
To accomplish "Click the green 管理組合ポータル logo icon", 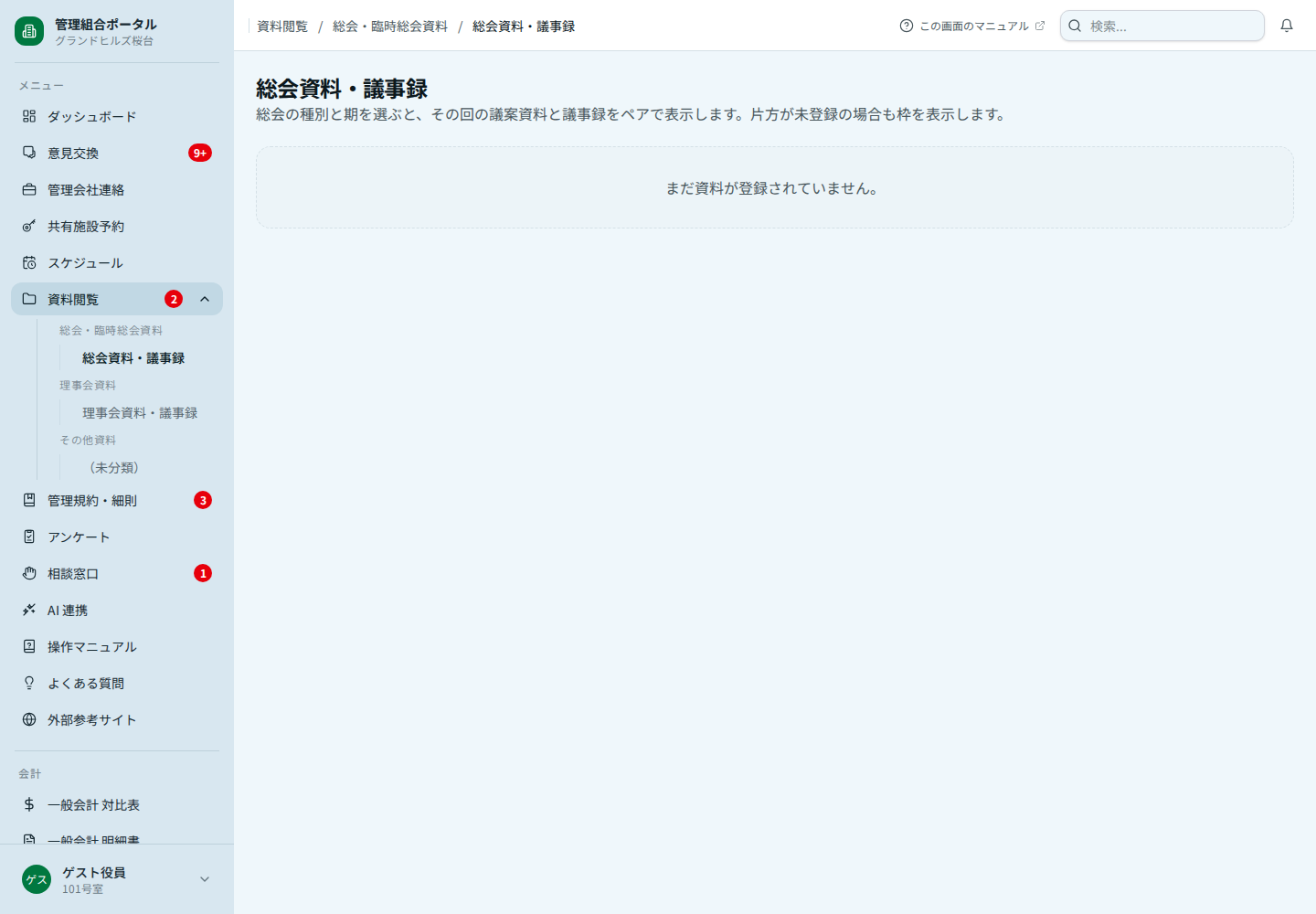I will point(29,31).
